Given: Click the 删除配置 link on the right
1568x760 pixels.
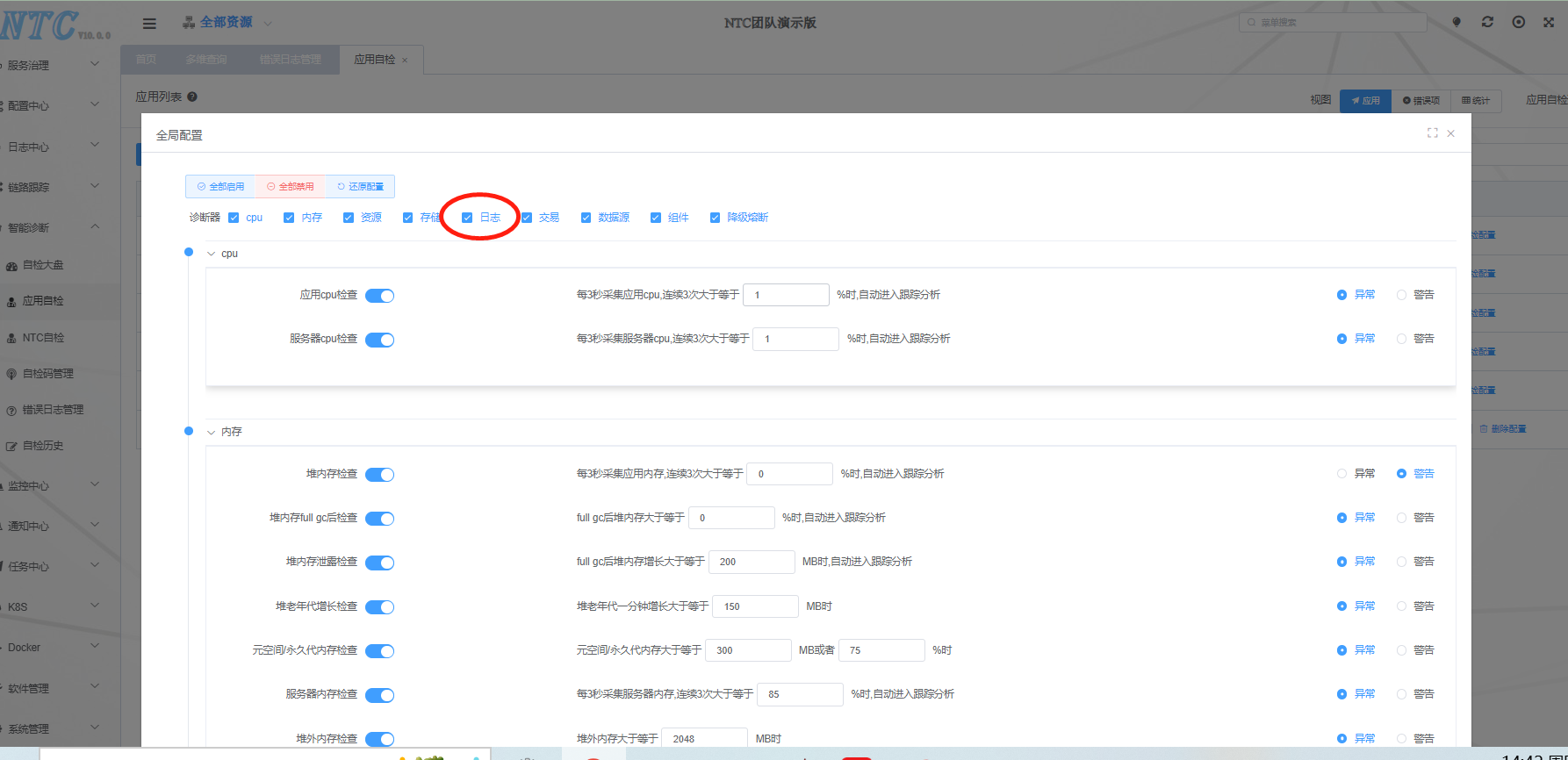Looking at the screenshot, I should [1503, 429].
